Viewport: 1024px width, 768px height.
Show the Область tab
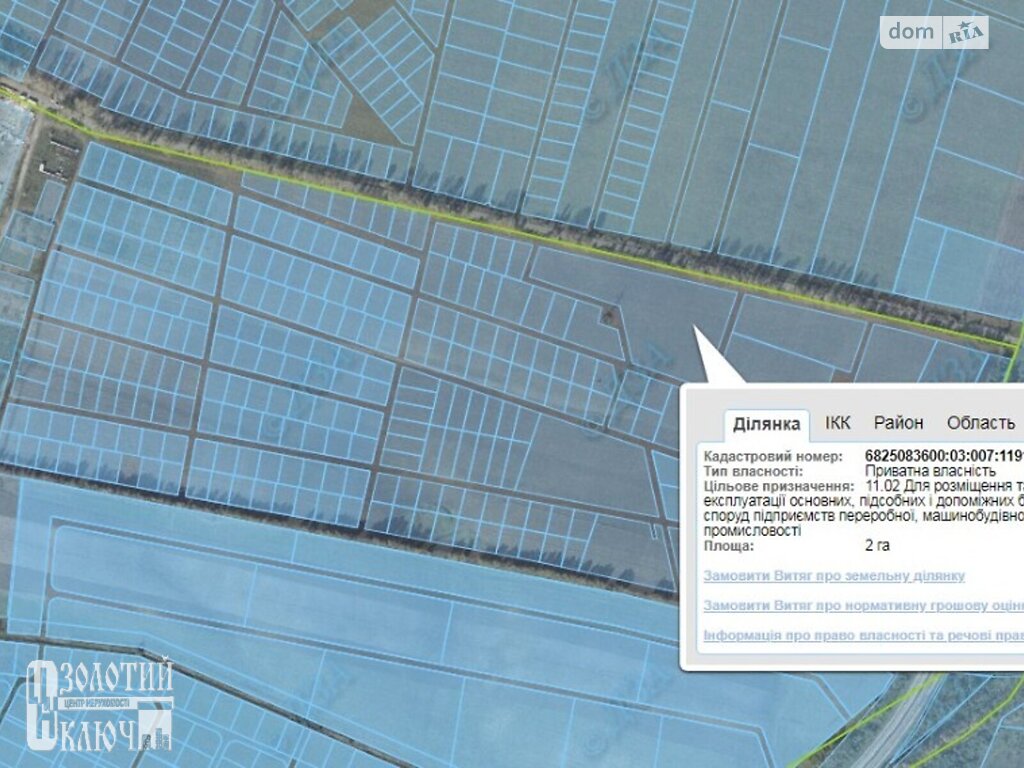(x=980, y=423)
